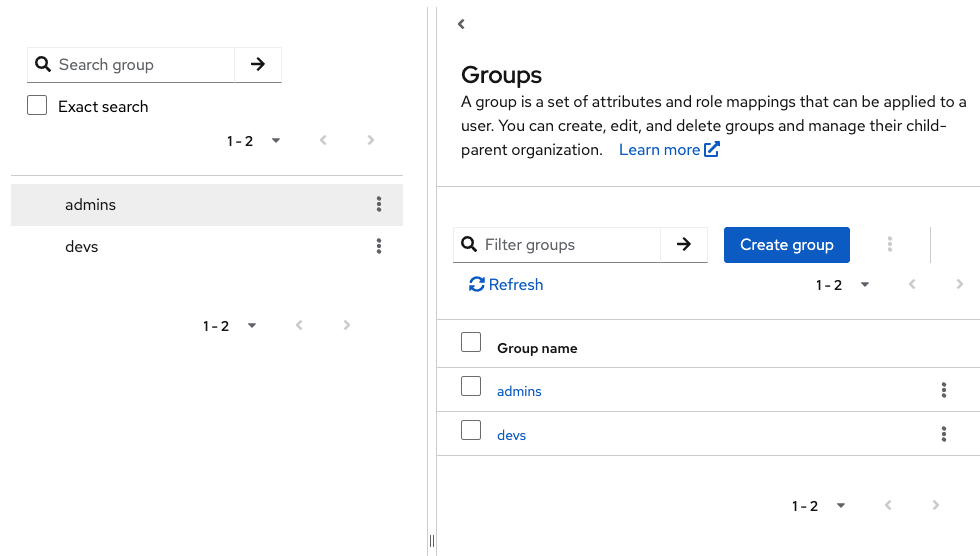Viewport: 980px width, 556px height.
Task: Click the Create group button
Action: point(786,244)
